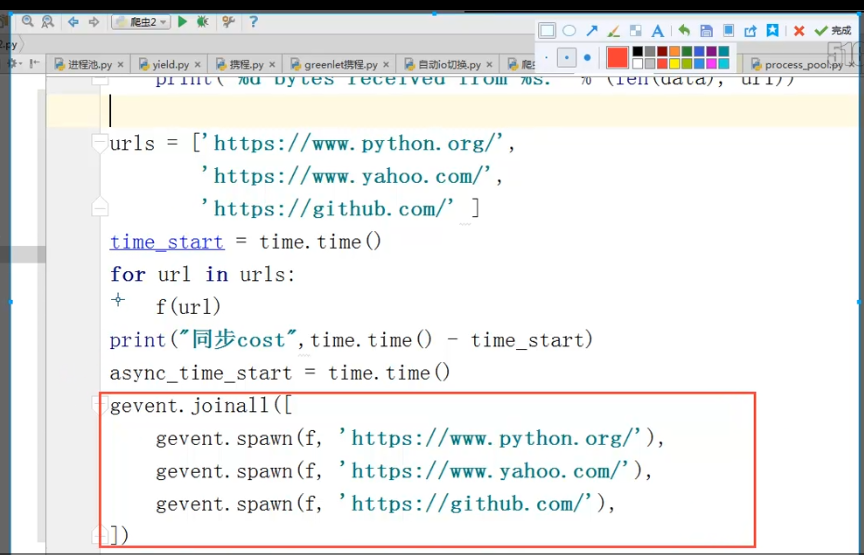Select the rectangle annotation tool
This screenshot has width=864, height=555.
pos(547,30)
